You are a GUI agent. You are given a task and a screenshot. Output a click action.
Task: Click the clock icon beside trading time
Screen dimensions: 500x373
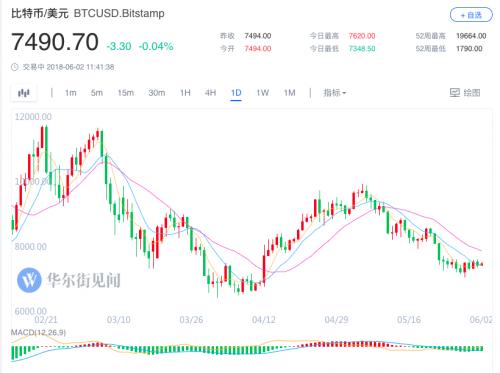coord(15,67)
